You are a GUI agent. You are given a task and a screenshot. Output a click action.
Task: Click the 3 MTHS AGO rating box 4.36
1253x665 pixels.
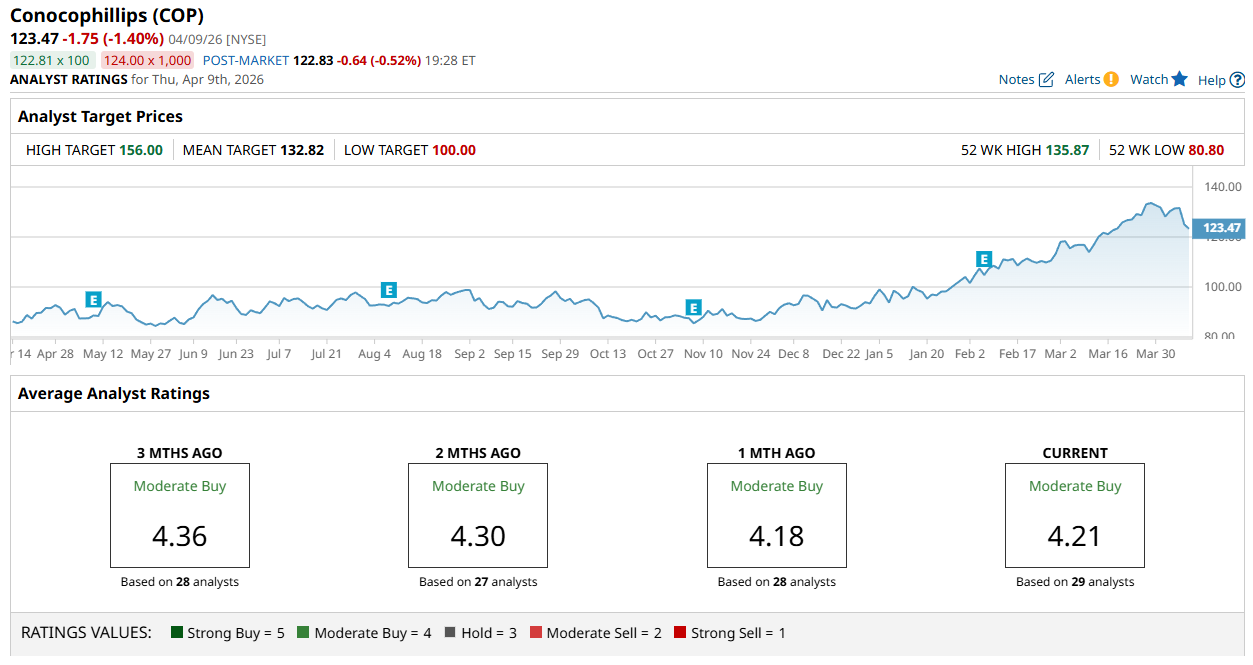point(180,516)
